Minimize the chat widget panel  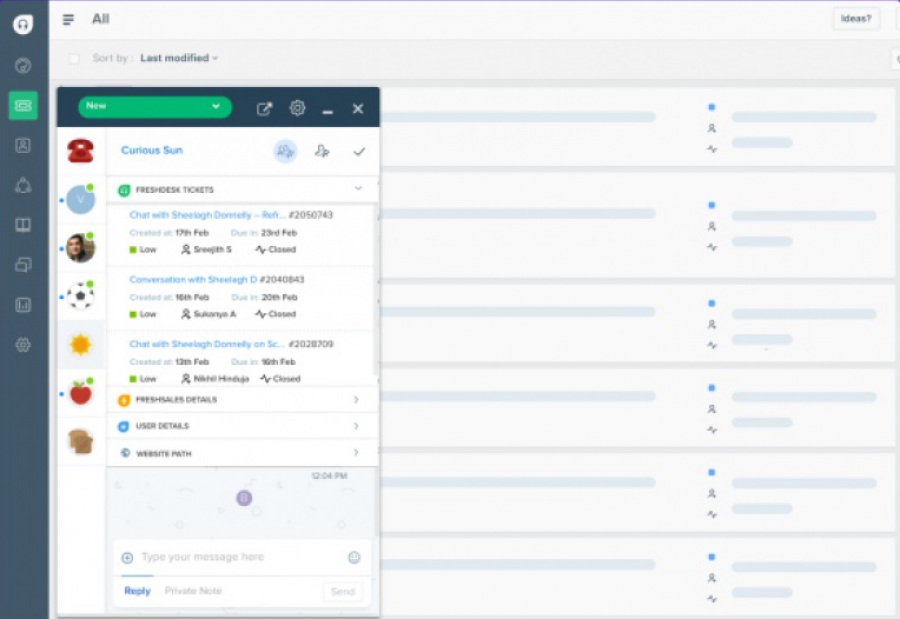coord(328,111)
